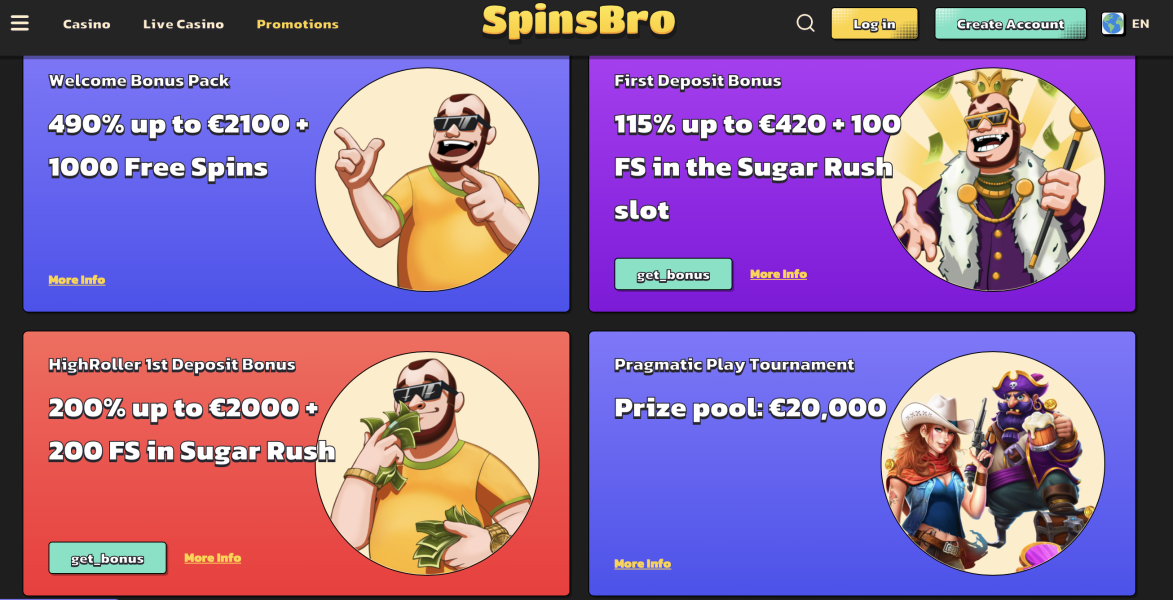Open the Live Casino menu item
The image size is (1173, 600).
click(183, 24)
